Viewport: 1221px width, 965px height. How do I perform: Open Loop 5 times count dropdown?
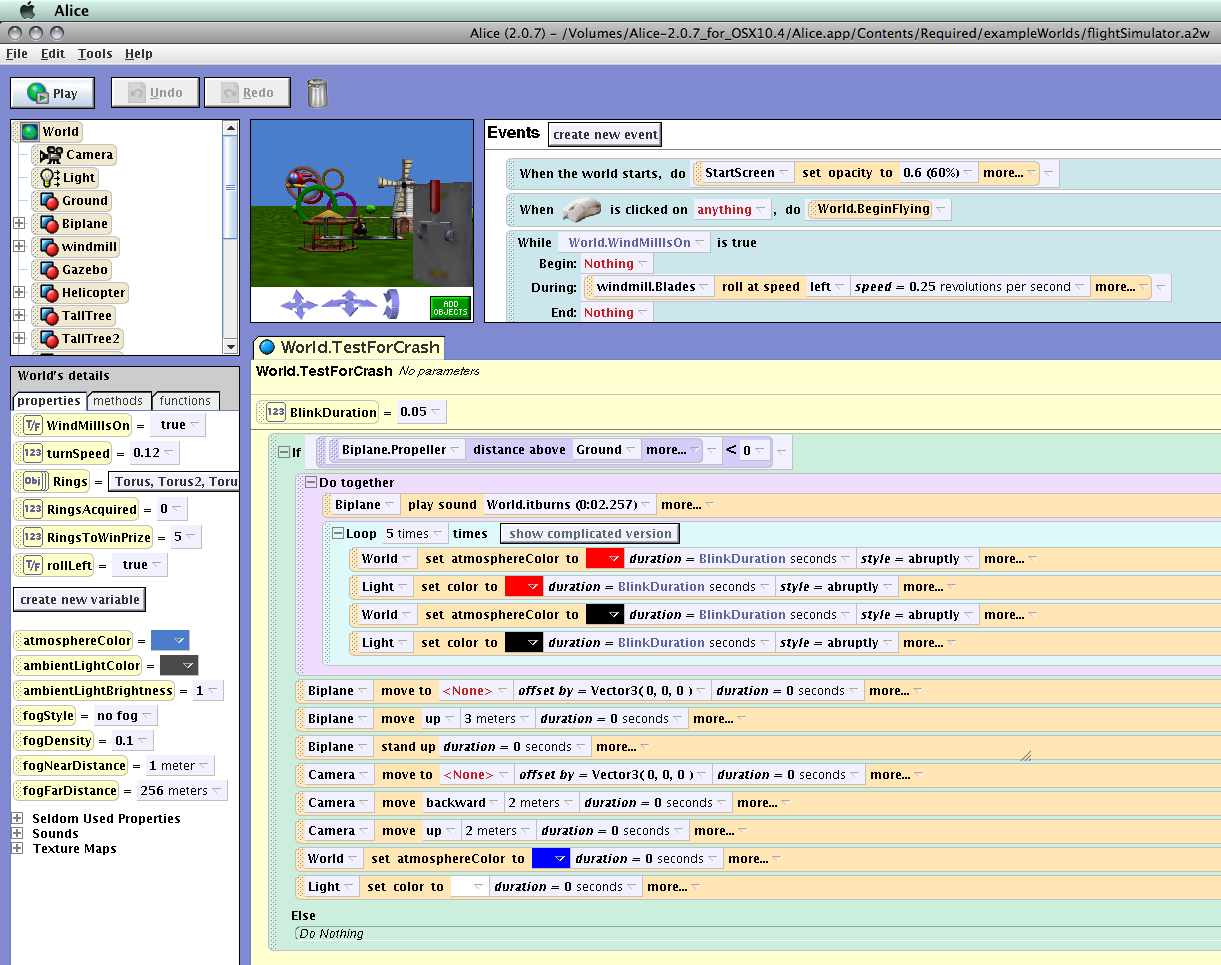coord(414,534)
